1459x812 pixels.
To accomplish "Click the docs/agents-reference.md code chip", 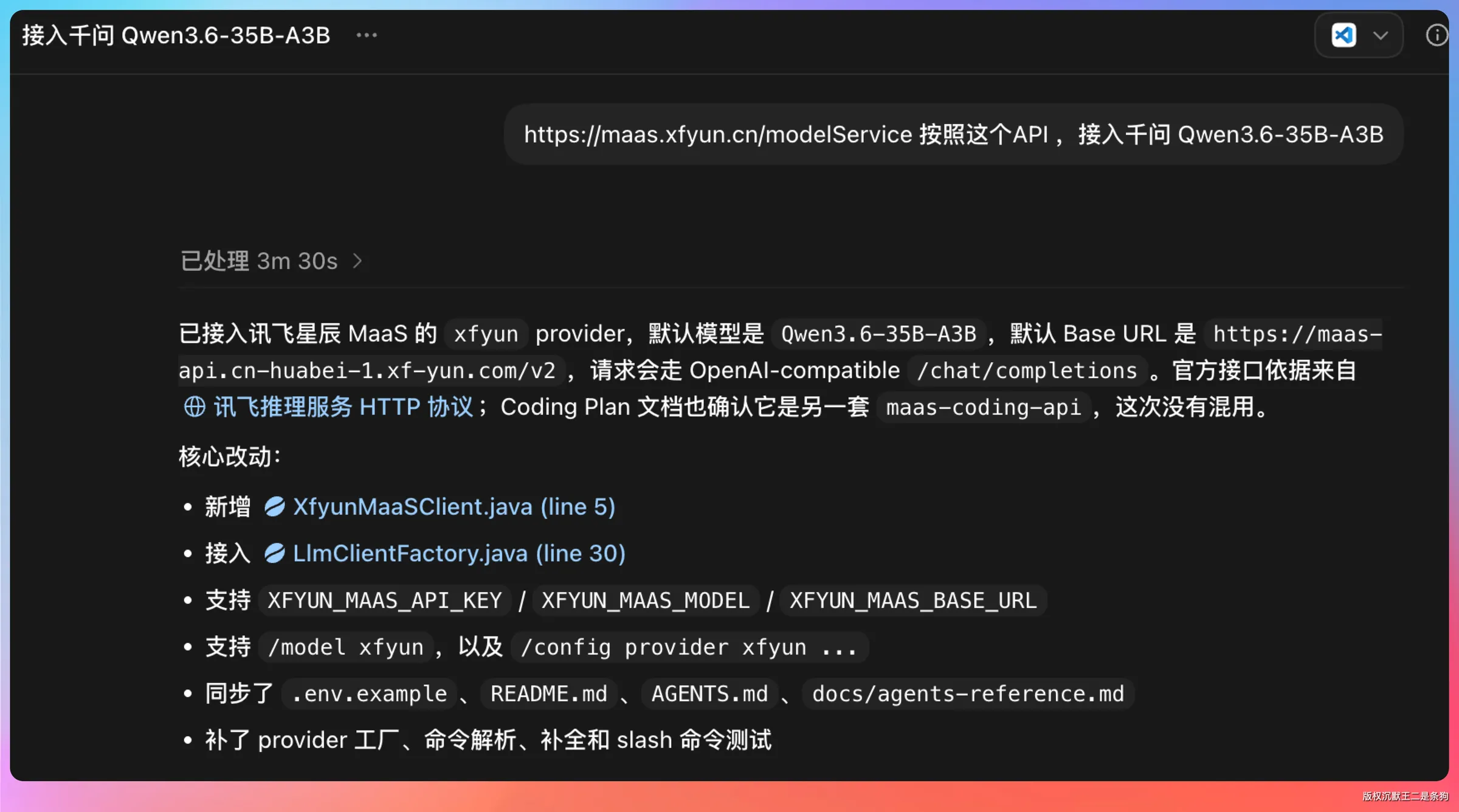I will 968,693.
